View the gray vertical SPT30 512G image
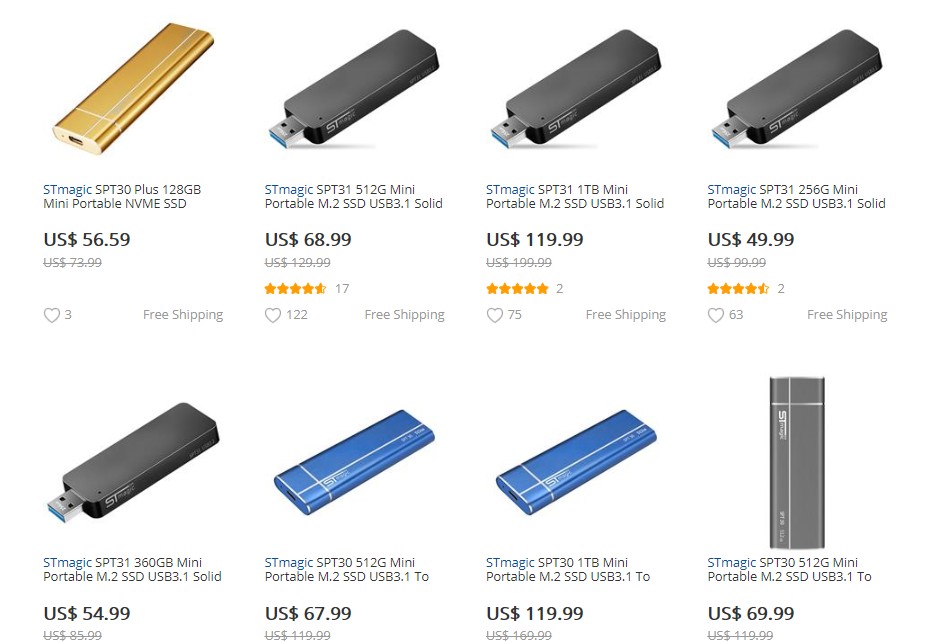The image size is (925, 642). (x=797, y=463)
